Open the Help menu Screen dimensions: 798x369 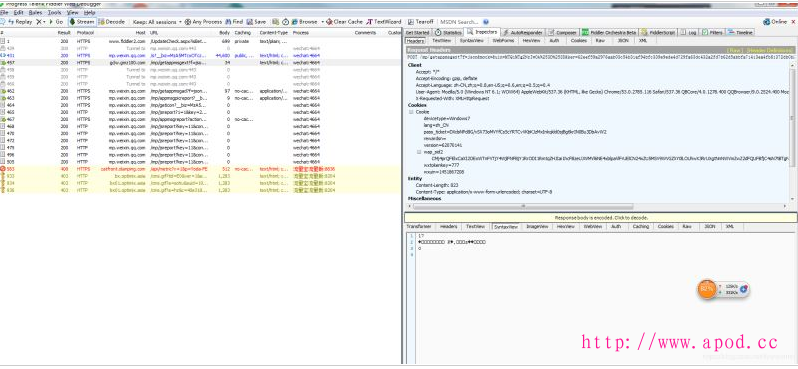(90, 12)
